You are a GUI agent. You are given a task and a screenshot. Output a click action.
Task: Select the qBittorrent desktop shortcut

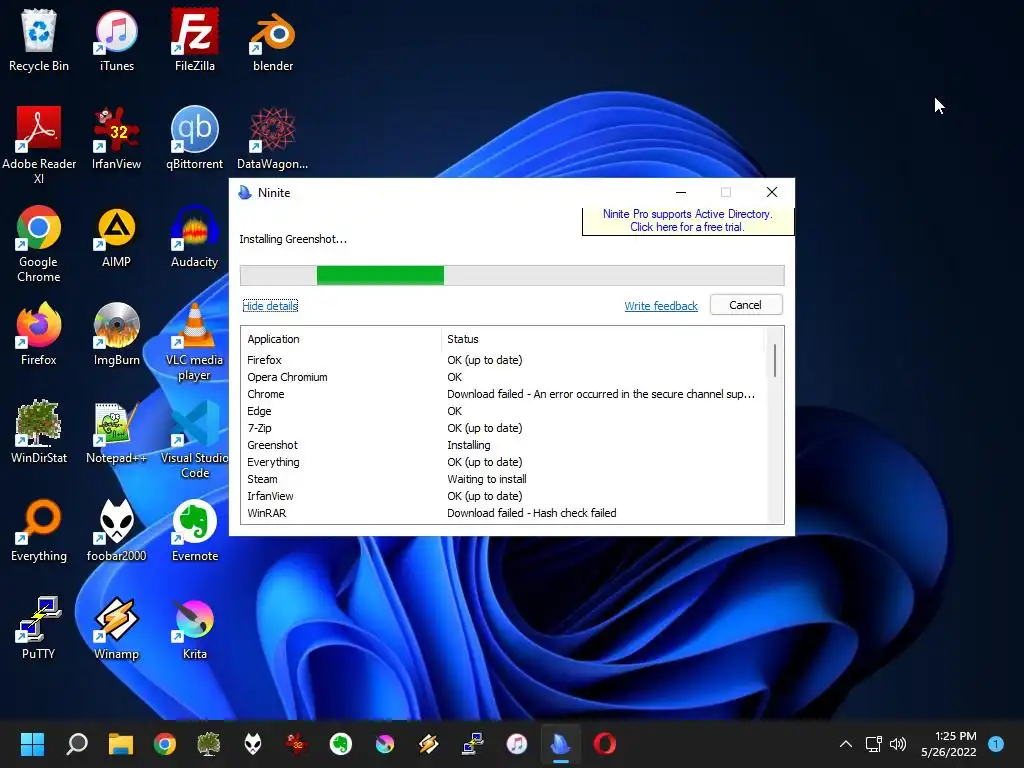195,138
